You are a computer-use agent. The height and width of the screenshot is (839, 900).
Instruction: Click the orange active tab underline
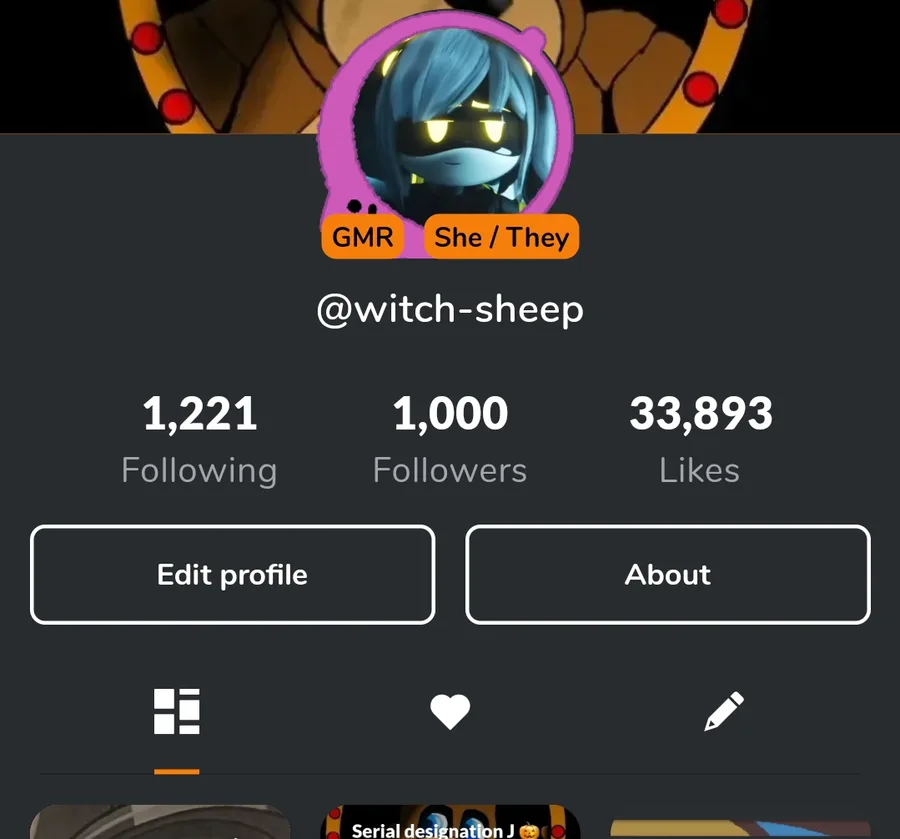177,772
